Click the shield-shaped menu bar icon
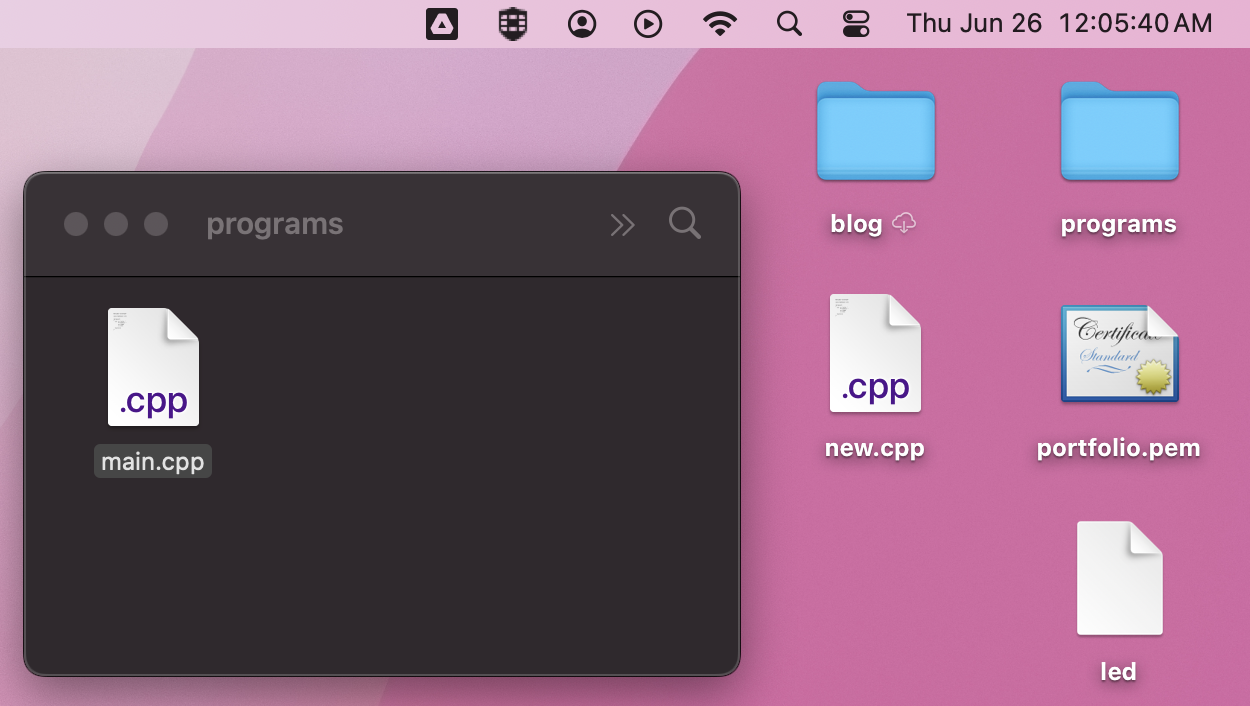Viewport: 1250px width, 706px height. pyautogui.click(x=512, y=23)
